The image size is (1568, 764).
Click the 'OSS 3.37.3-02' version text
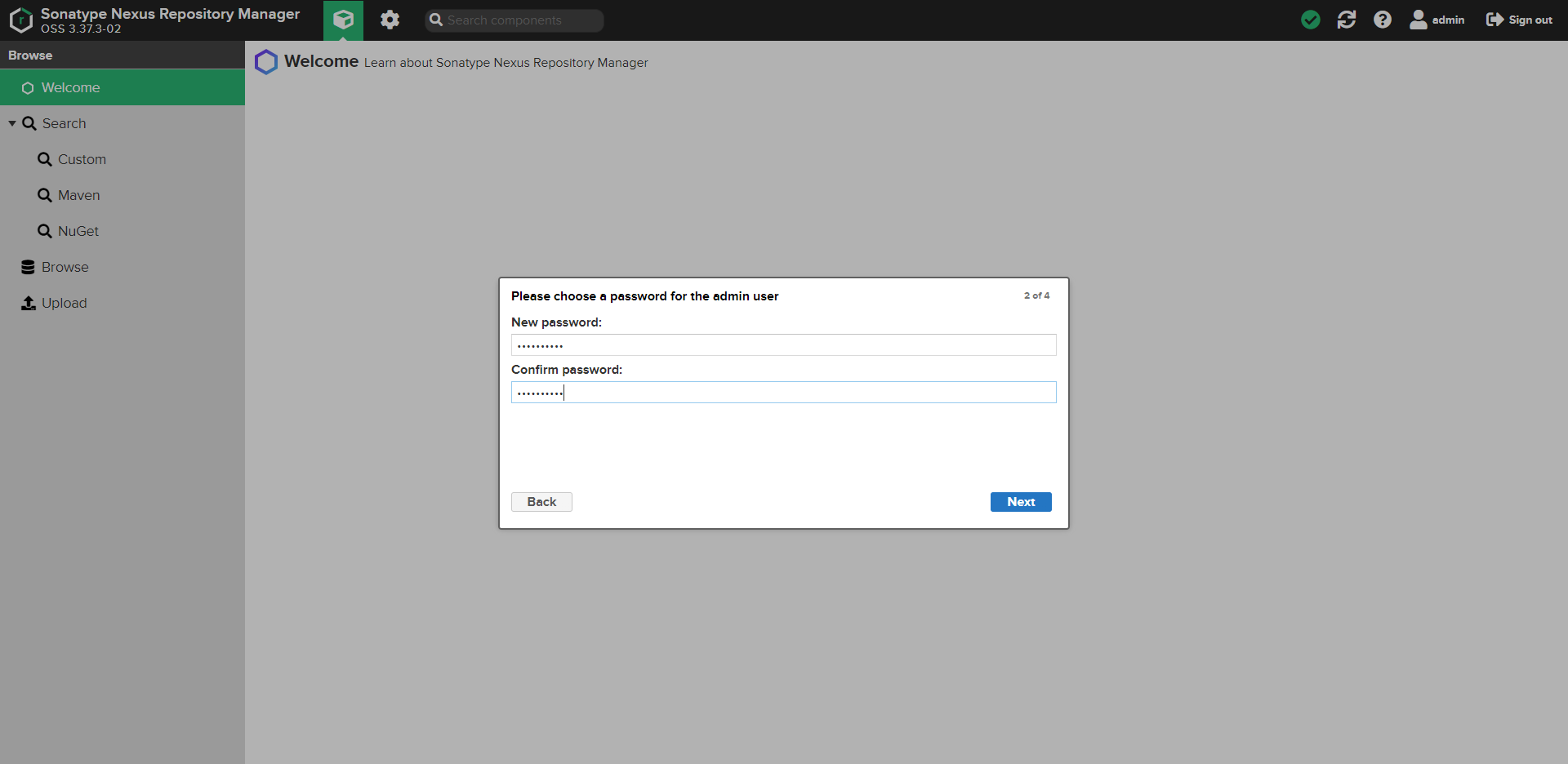click(81, 29)
